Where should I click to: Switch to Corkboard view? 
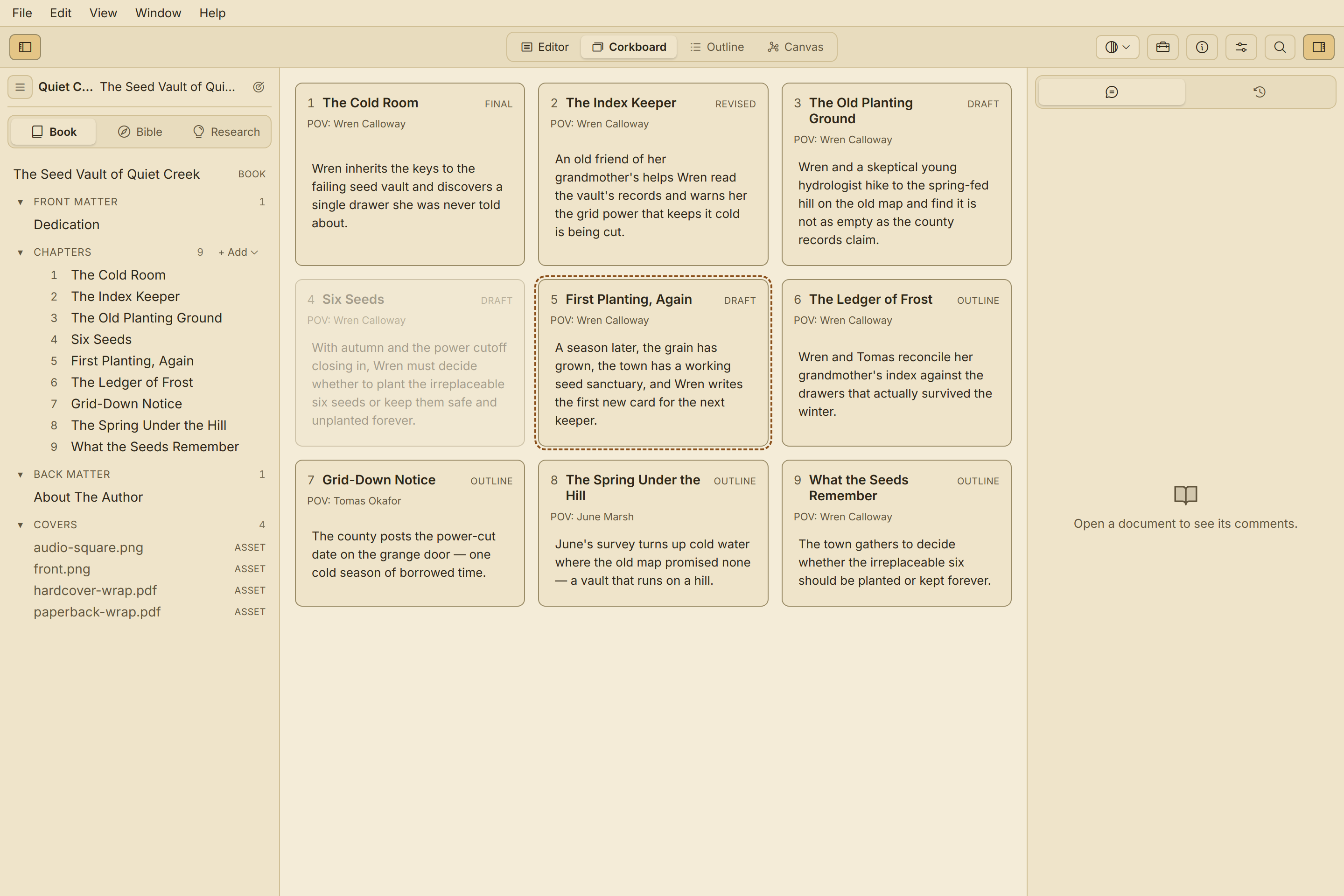[x=629, y=47]
